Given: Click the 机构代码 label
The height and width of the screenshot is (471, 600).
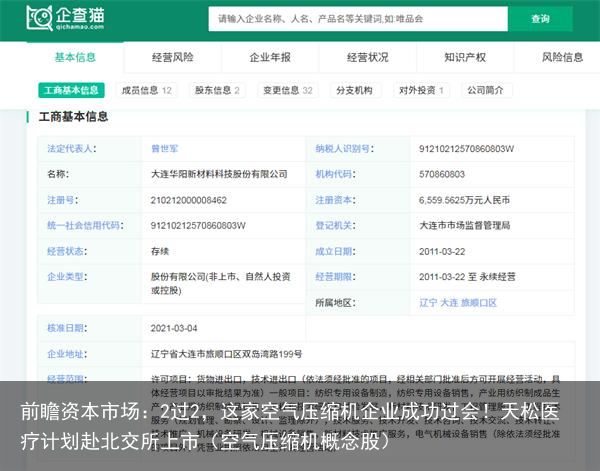Looking at the screenshot, I should (335, 174).
